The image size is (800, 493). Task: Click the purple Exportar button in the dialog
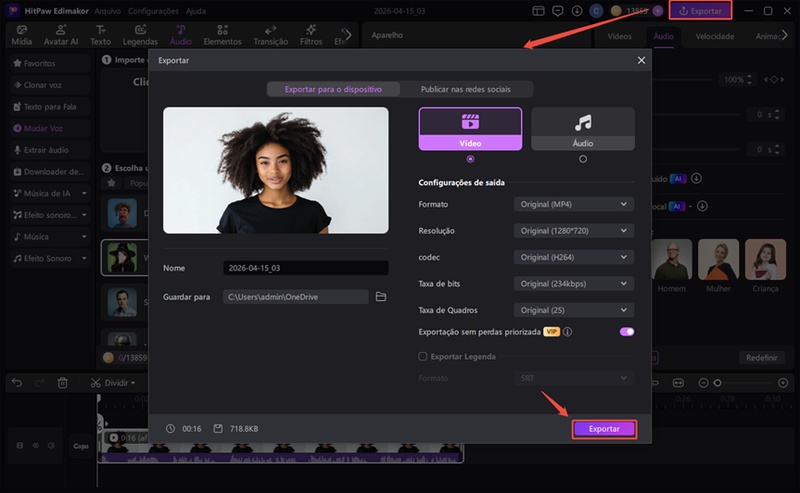tap(604, 428)
